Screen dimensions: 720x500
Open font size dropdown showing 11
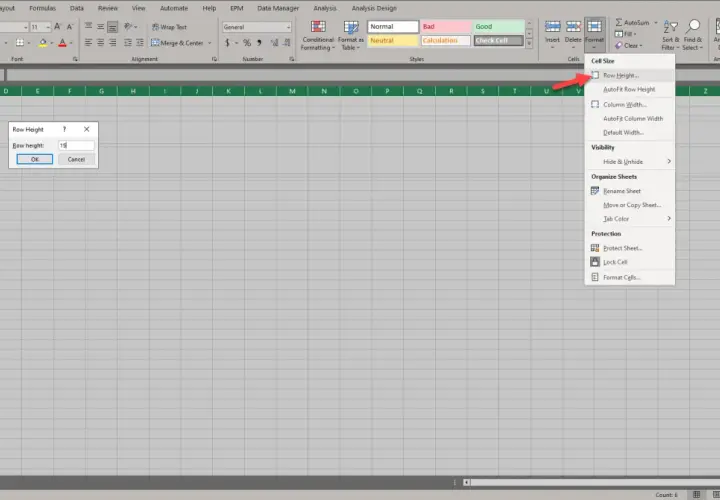(48, 28)
